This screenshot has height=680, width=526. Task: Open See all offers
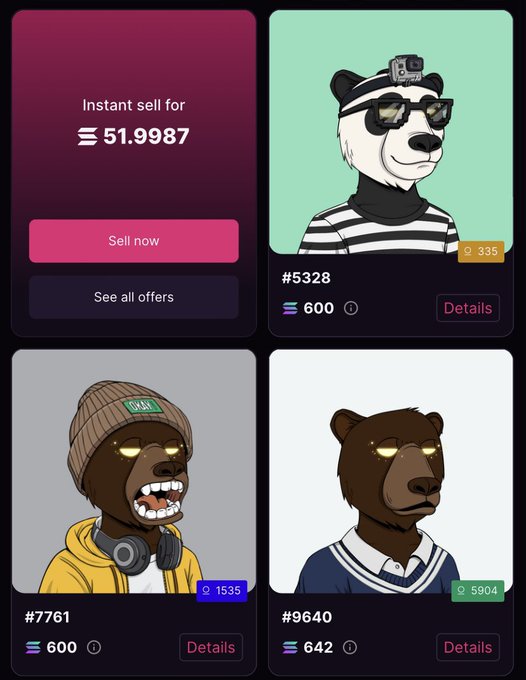[134, 297]
